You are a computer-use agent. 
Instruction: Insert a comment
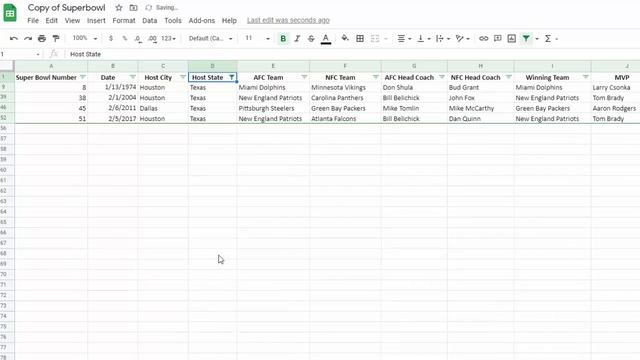pos(498,38)
